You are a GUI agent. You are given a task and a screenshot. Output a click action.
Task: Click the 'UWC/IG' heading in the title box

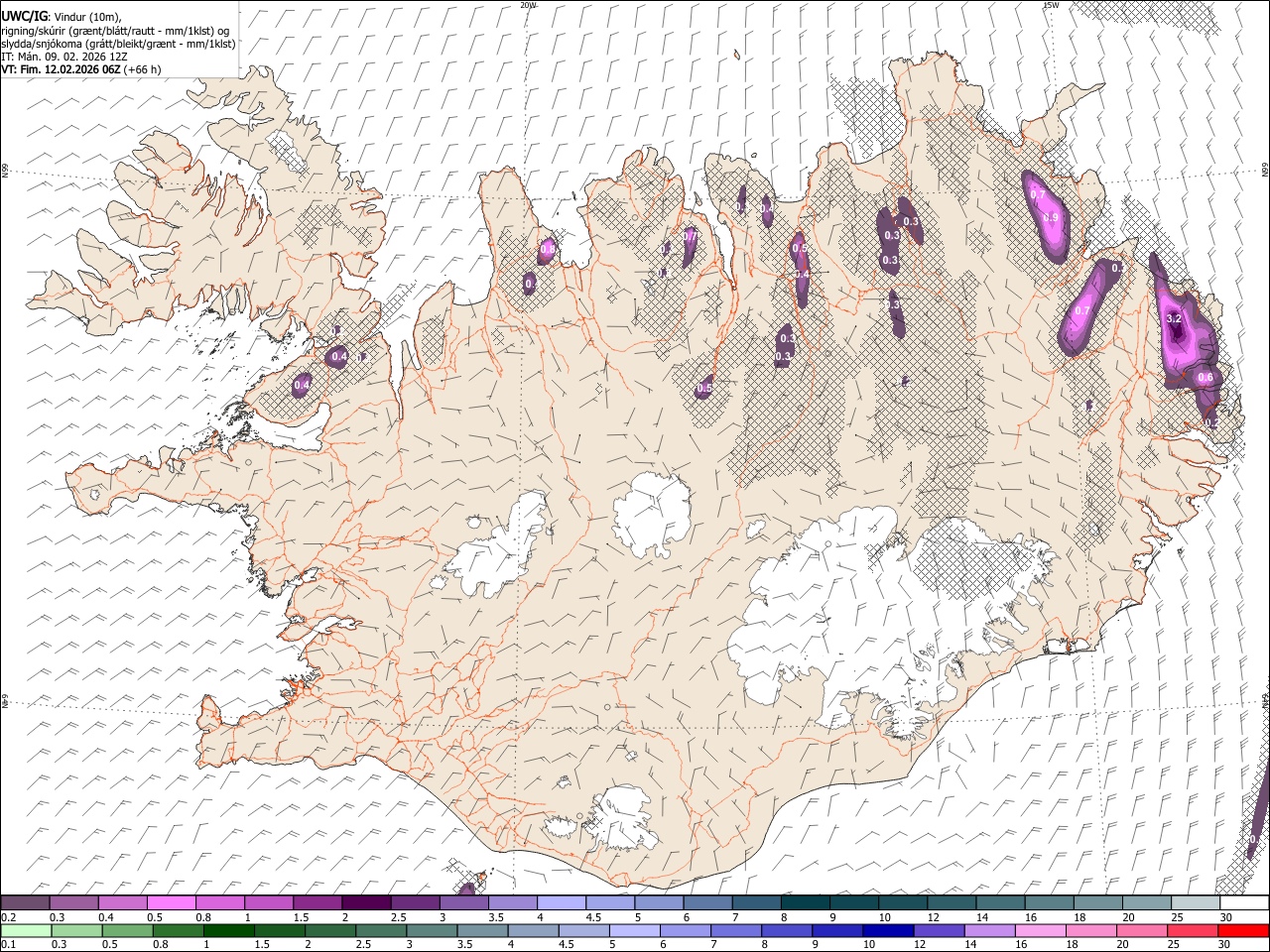coord(24,16)
